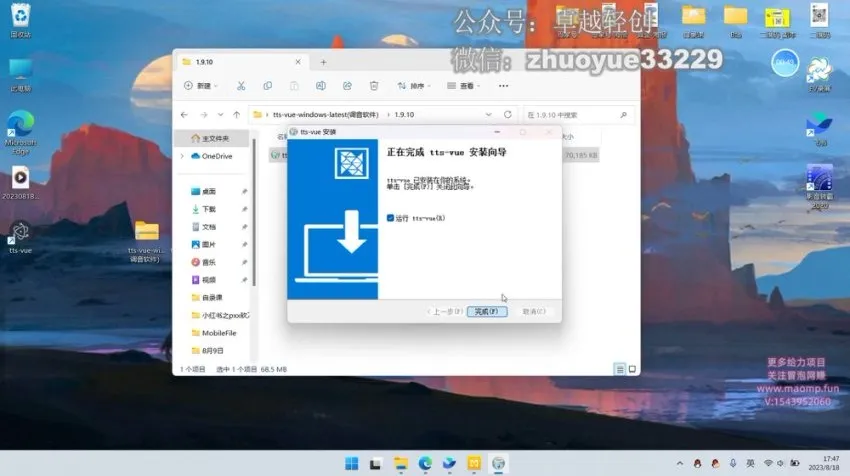Click the refresh icon beside the address bar

[x=508, y=115]
